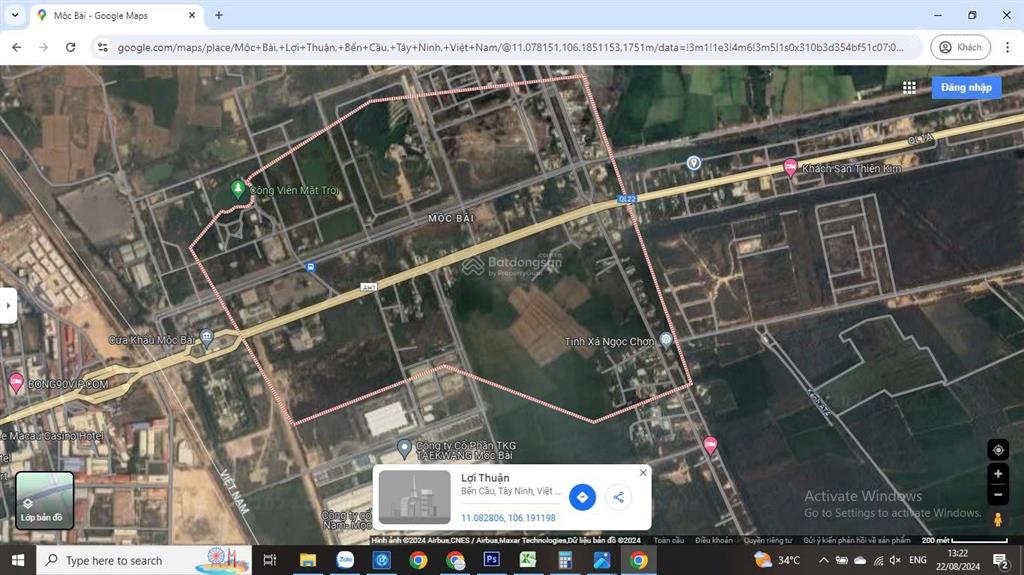
Task: Open Calculator from the taskbar
Action: pos(565,560)
